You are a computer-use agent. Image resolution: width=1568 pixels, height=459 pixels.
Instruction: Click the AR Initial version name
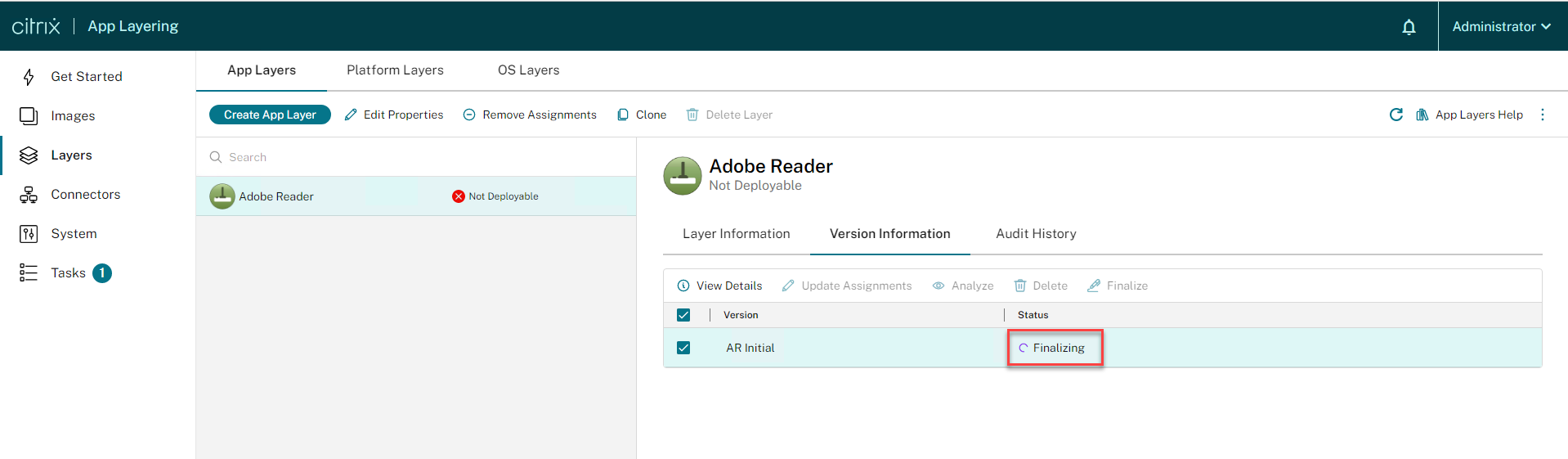click(x=750, y=348)
